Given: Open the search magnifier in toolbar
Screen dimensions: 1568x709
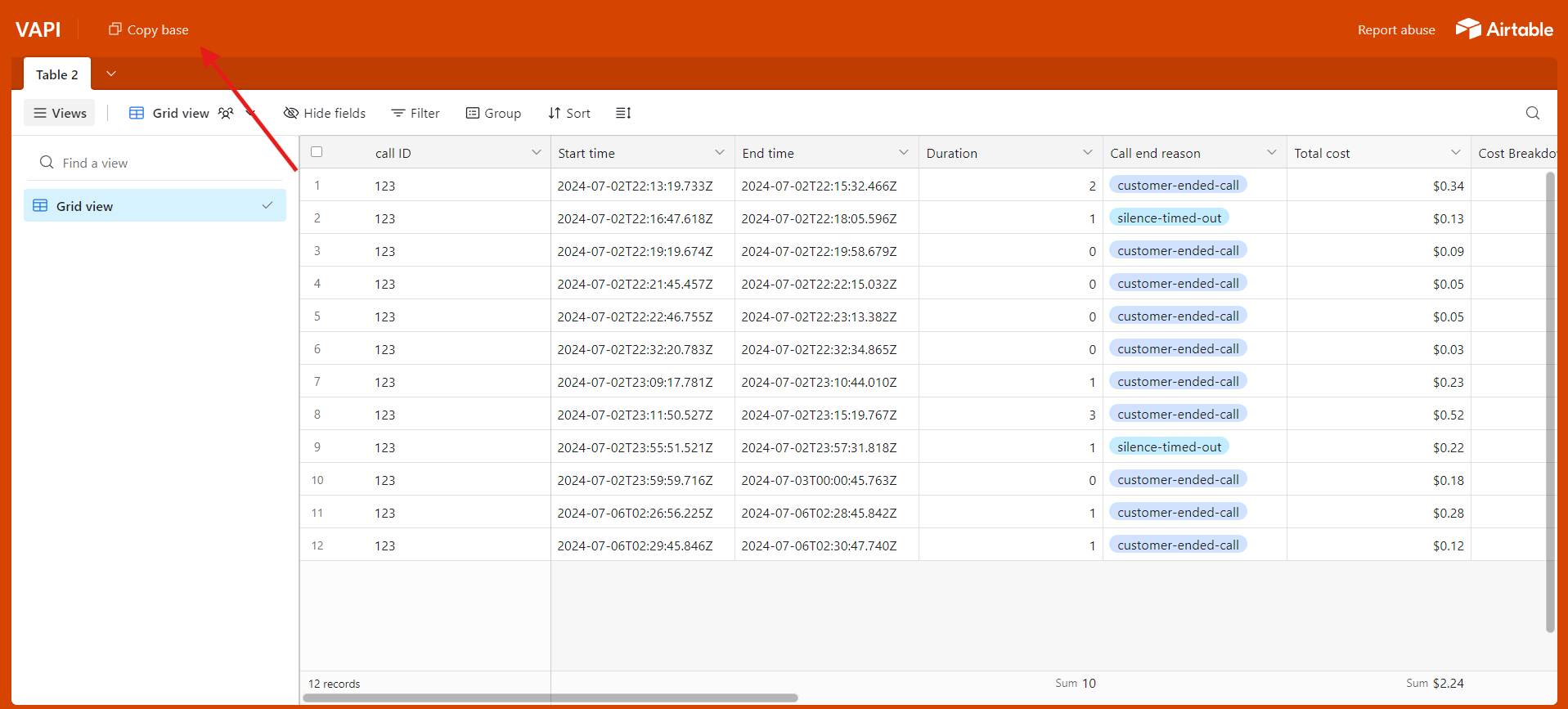Looking at the screenshot, I should click(1532, 113).
